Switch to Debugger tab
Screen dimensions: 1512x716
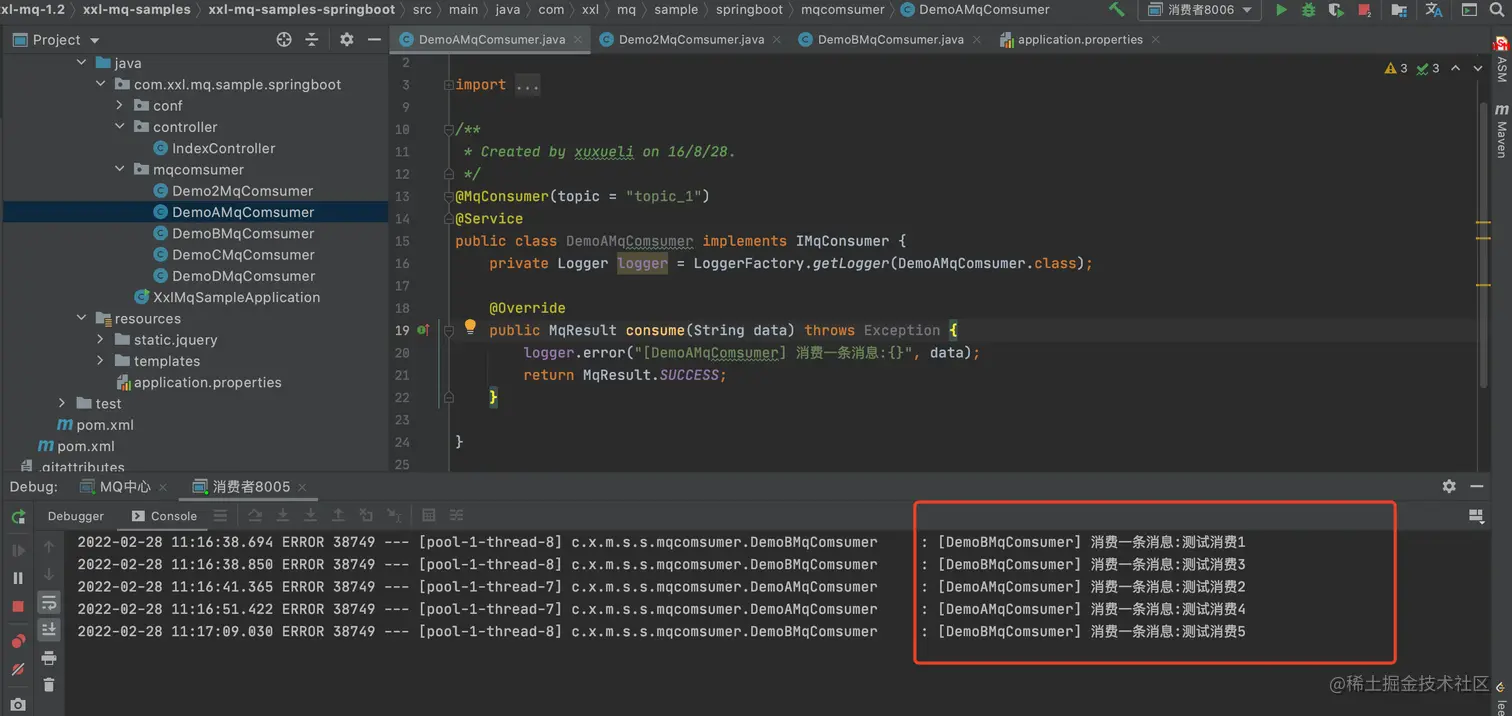tap(75, 516)
